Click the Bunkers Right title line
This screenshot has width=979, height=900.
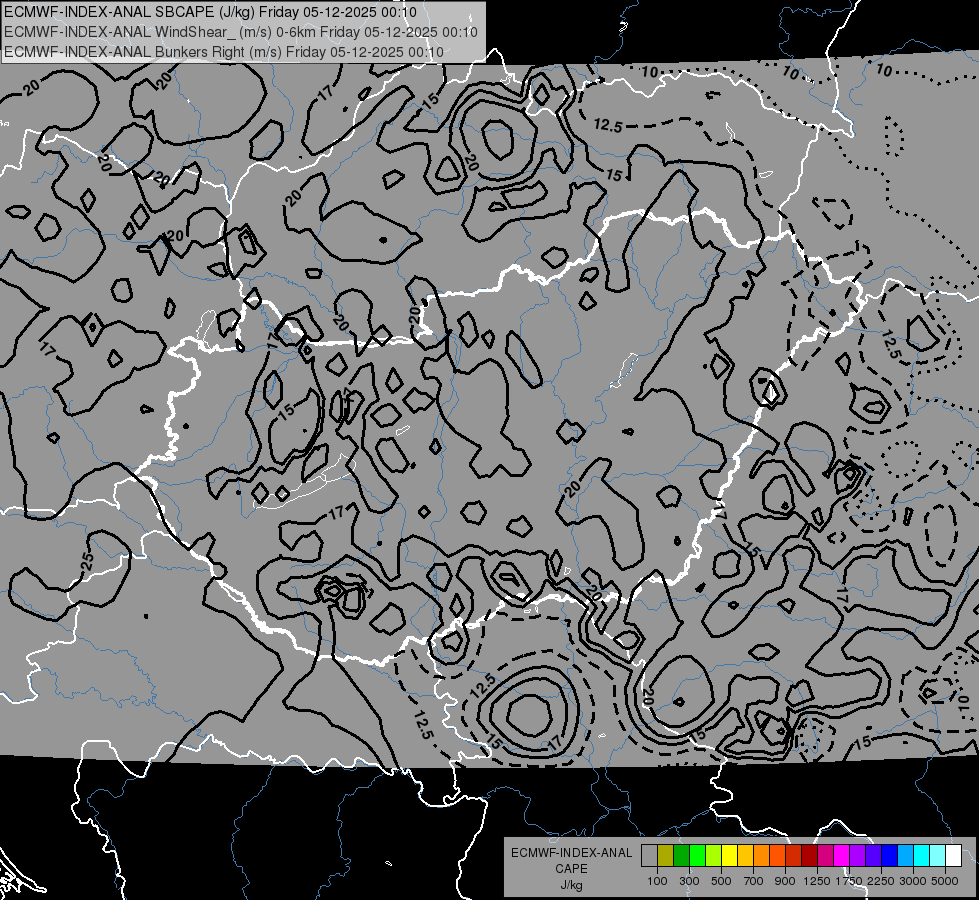pos(224,52)
